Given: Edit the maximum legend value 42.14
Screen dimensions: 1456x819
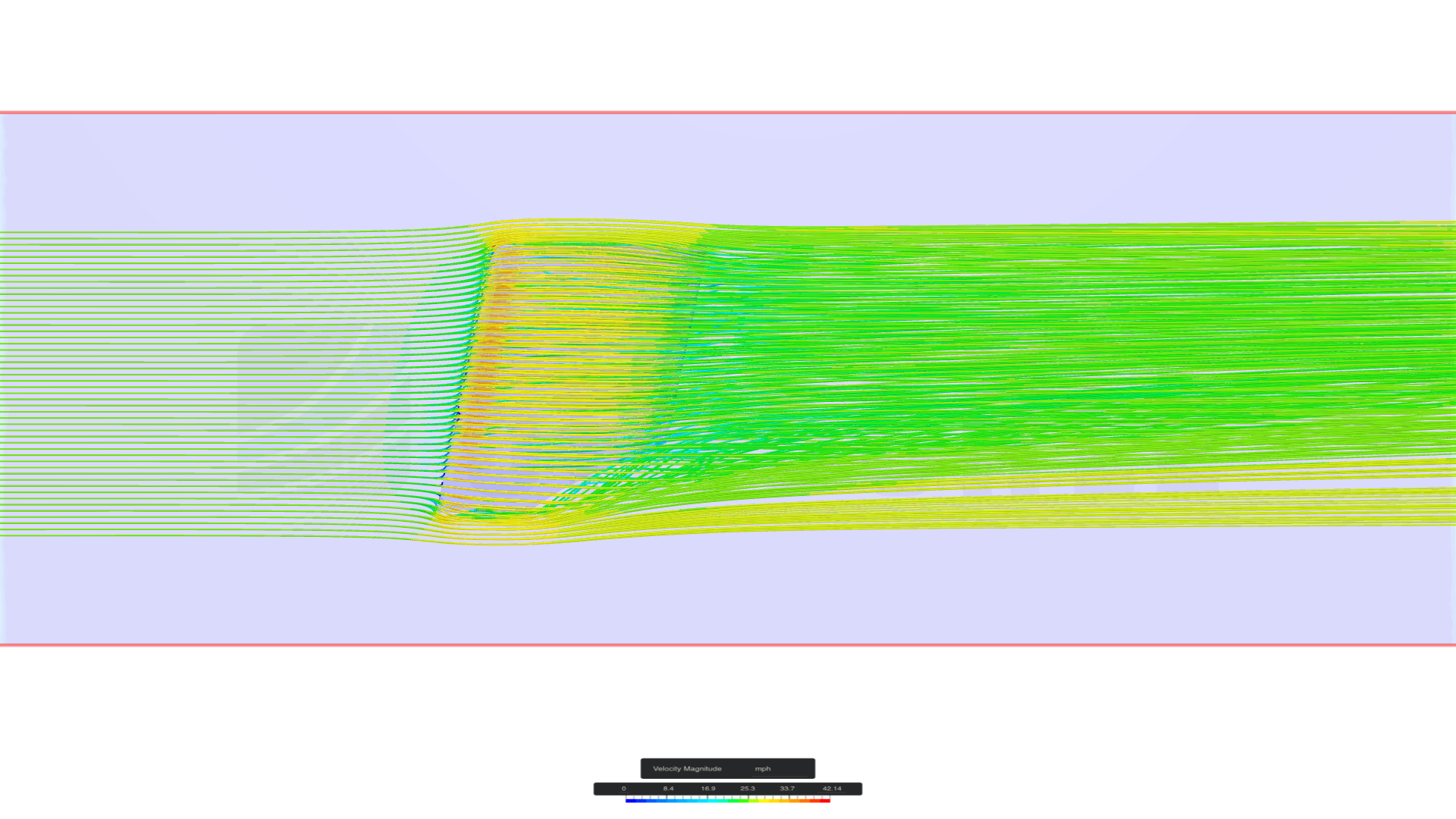Looking at the screenshot, I should [x=832, y=789].
